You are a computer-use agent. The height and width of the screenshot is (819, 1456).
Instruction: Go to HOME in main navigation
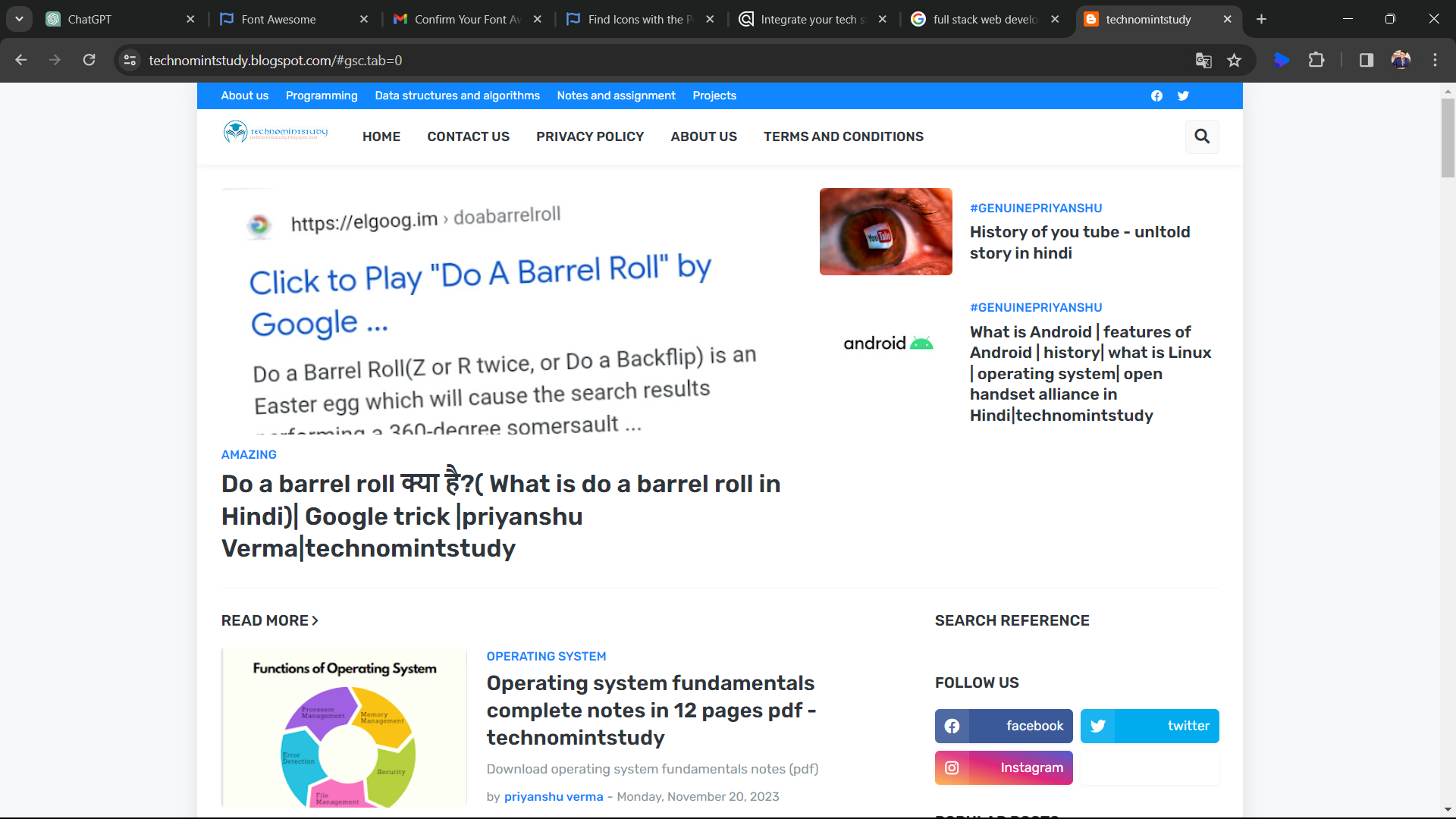381,136
